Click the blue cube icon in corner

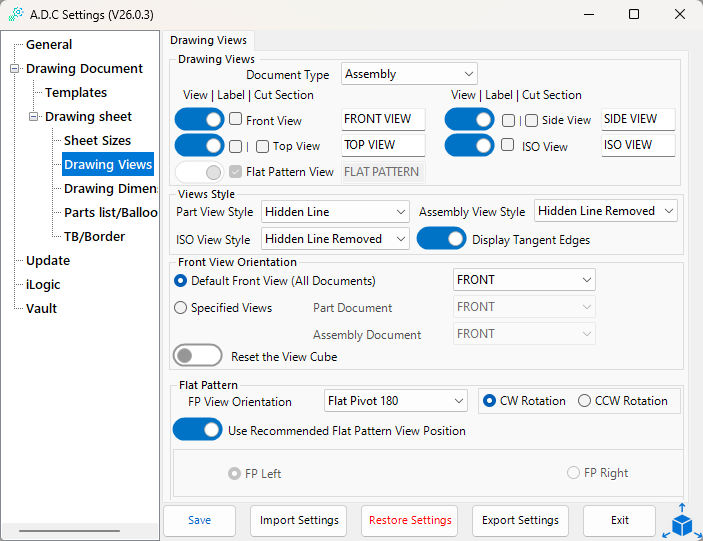[x=682, y=521]
